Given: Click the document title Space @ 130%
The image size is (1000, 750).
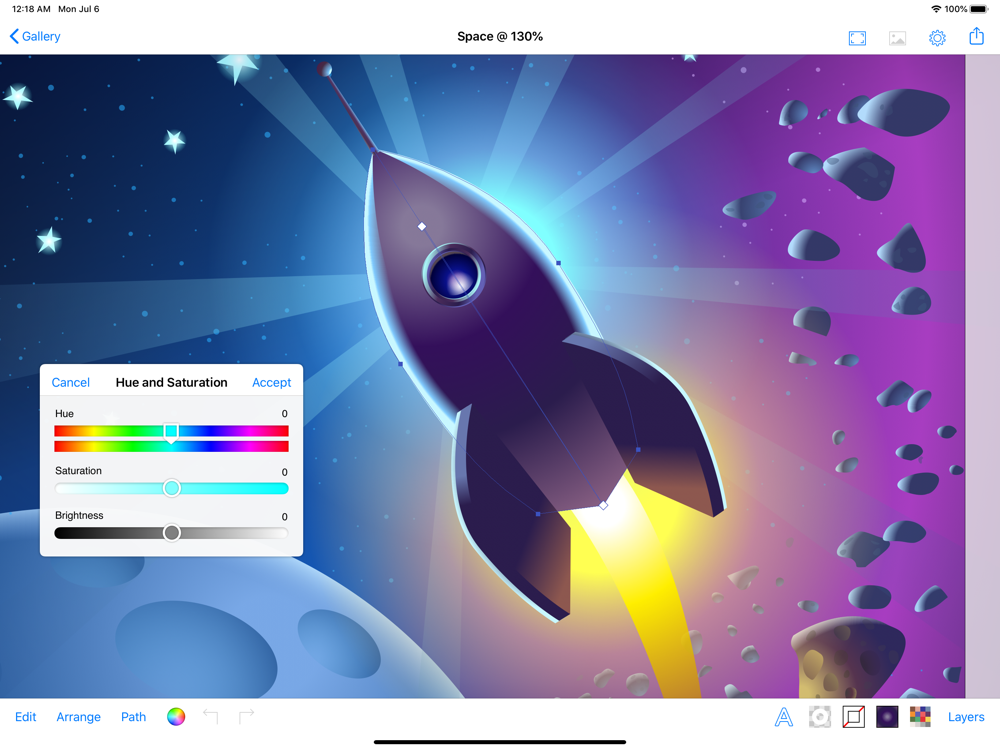Looking at the screenshot, I should click(x=500, y=36).
